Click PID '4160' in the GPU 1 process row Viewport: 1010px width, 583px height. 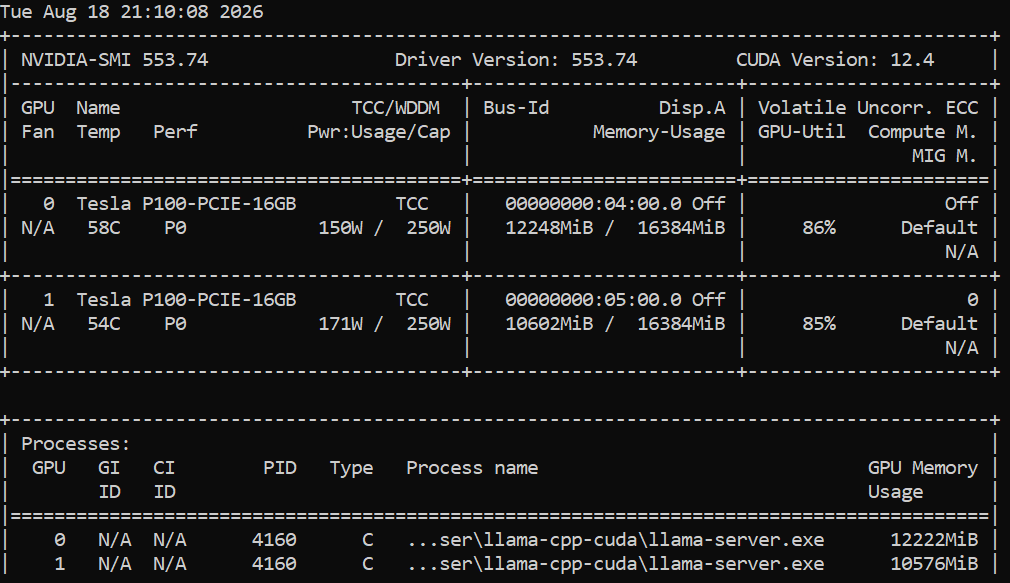(x=274, y=564)
